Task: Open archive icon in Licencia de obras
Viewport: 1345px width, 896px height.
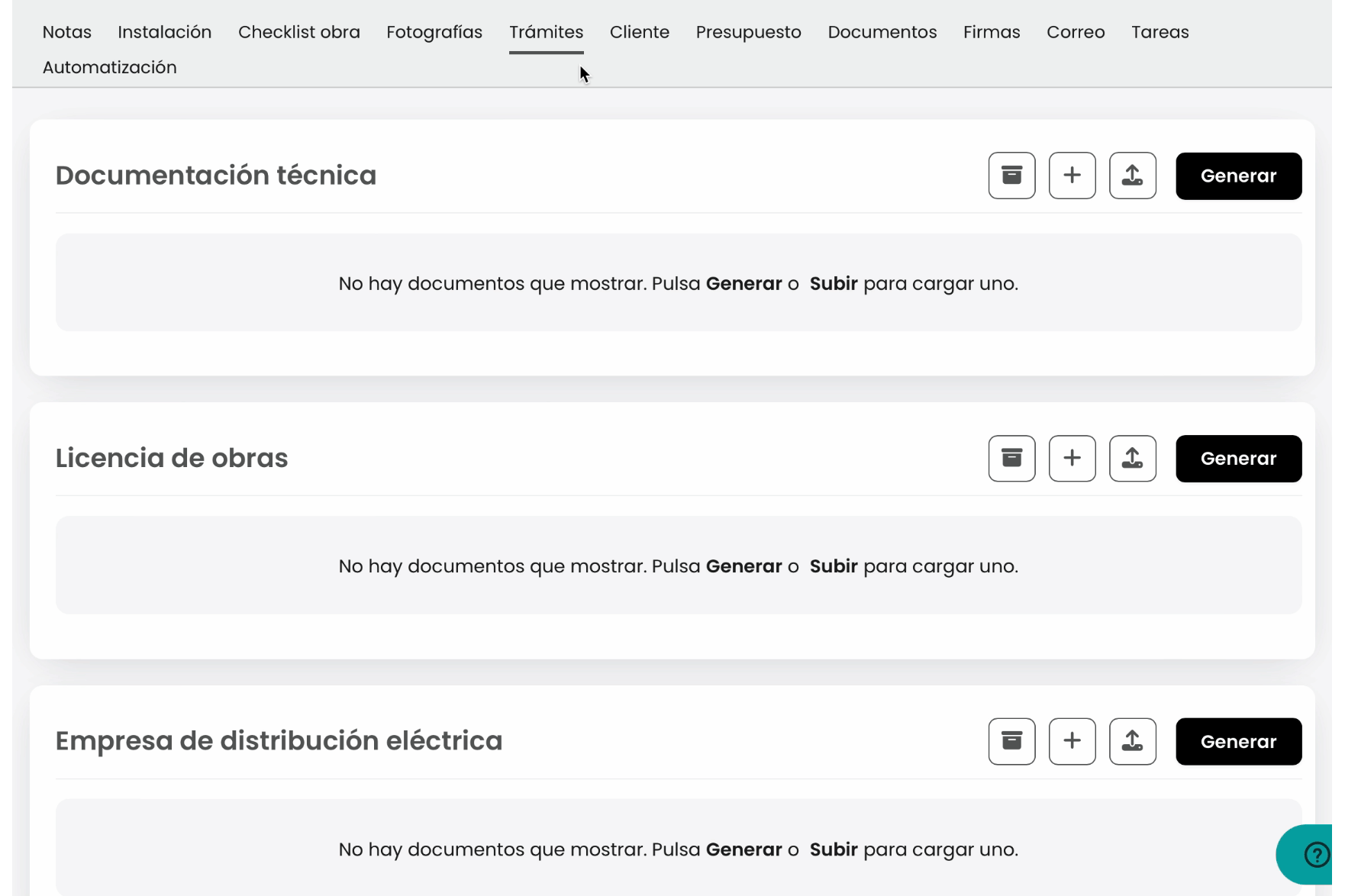Action: click(1011, 459)
